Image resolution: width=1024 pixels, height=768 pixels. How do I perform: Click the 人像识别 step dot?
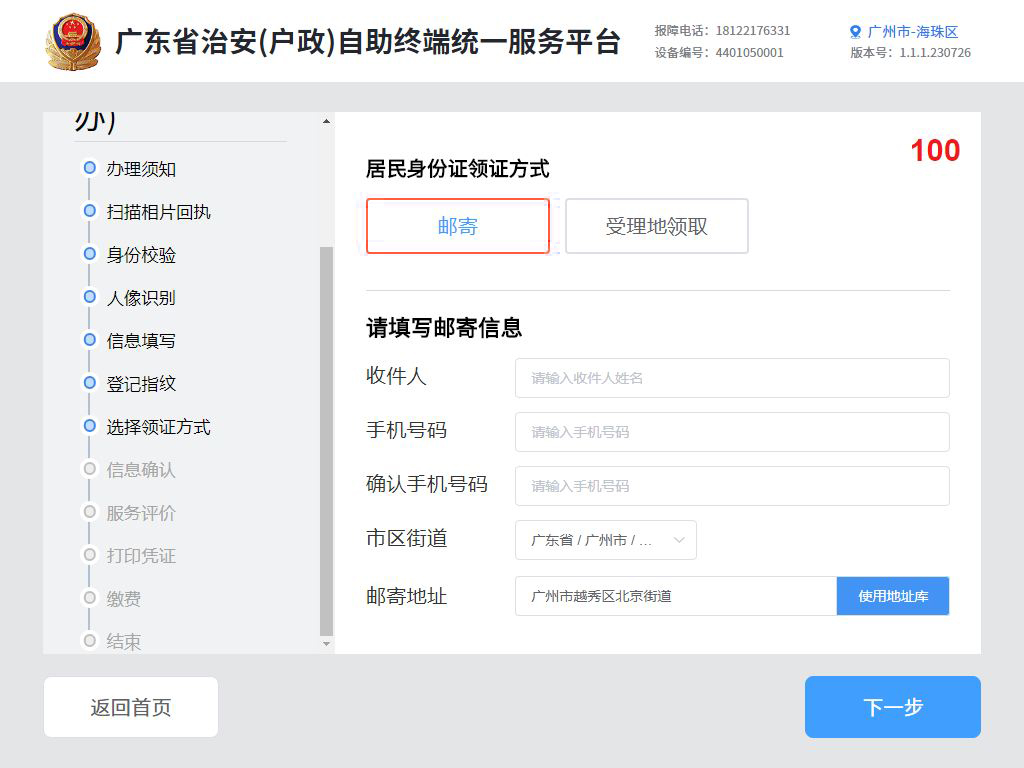90,297
